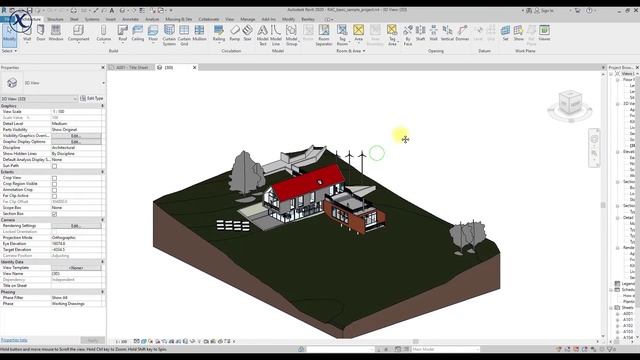Select the Dormer opening tool
This screenshot has height=360, width=640.
[462, 33]
